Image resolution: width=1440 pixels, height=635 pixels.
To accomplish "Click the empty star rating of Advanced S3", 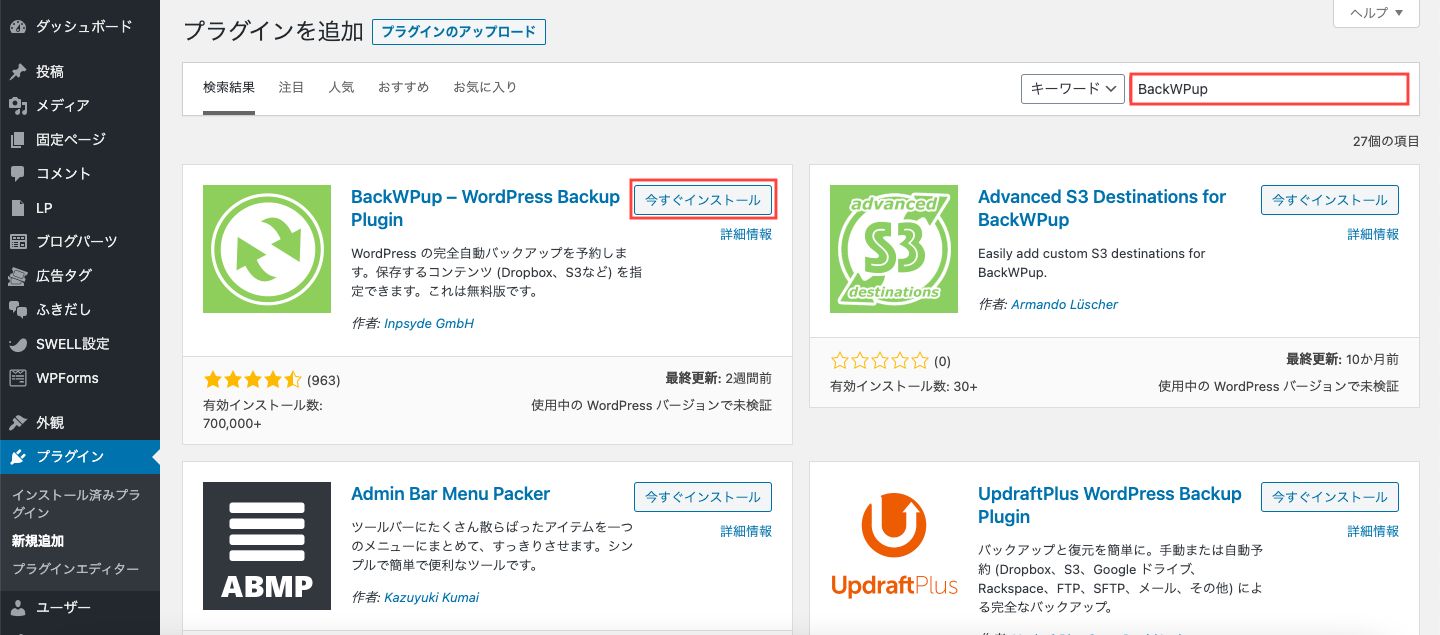I will click(879, 360).
